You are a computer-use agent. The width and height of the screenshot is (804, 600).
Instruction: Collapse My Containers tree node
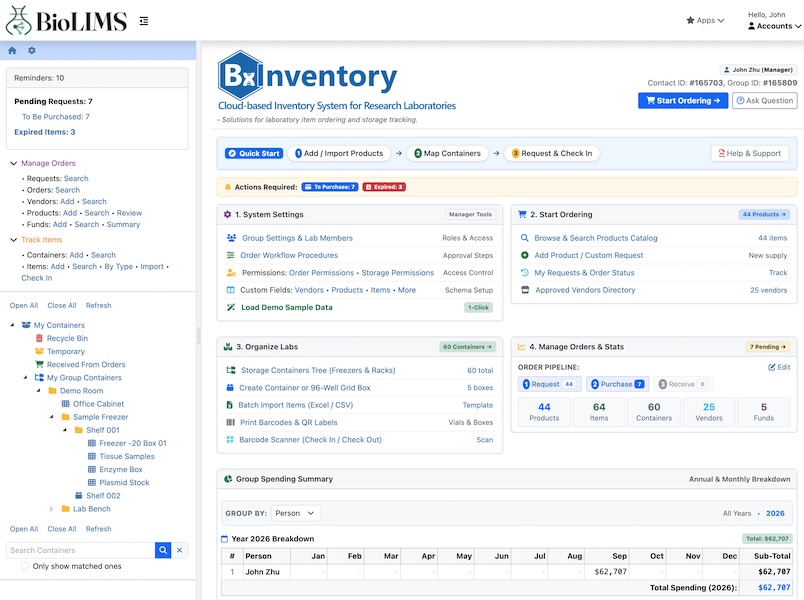coord(12,325)
